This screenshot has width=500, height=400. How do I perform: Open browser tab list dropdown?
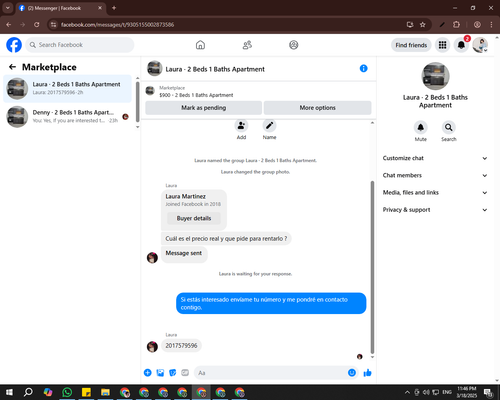pyautogui.click(x=7, y=8)
